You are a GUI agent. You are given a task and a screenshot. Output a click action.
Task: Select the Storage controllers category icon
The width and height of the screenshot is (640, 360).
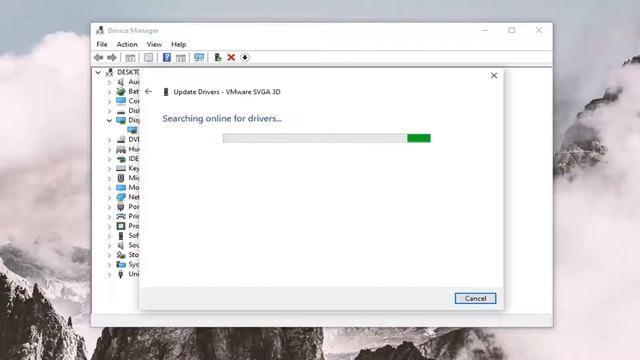coord(121,255)
